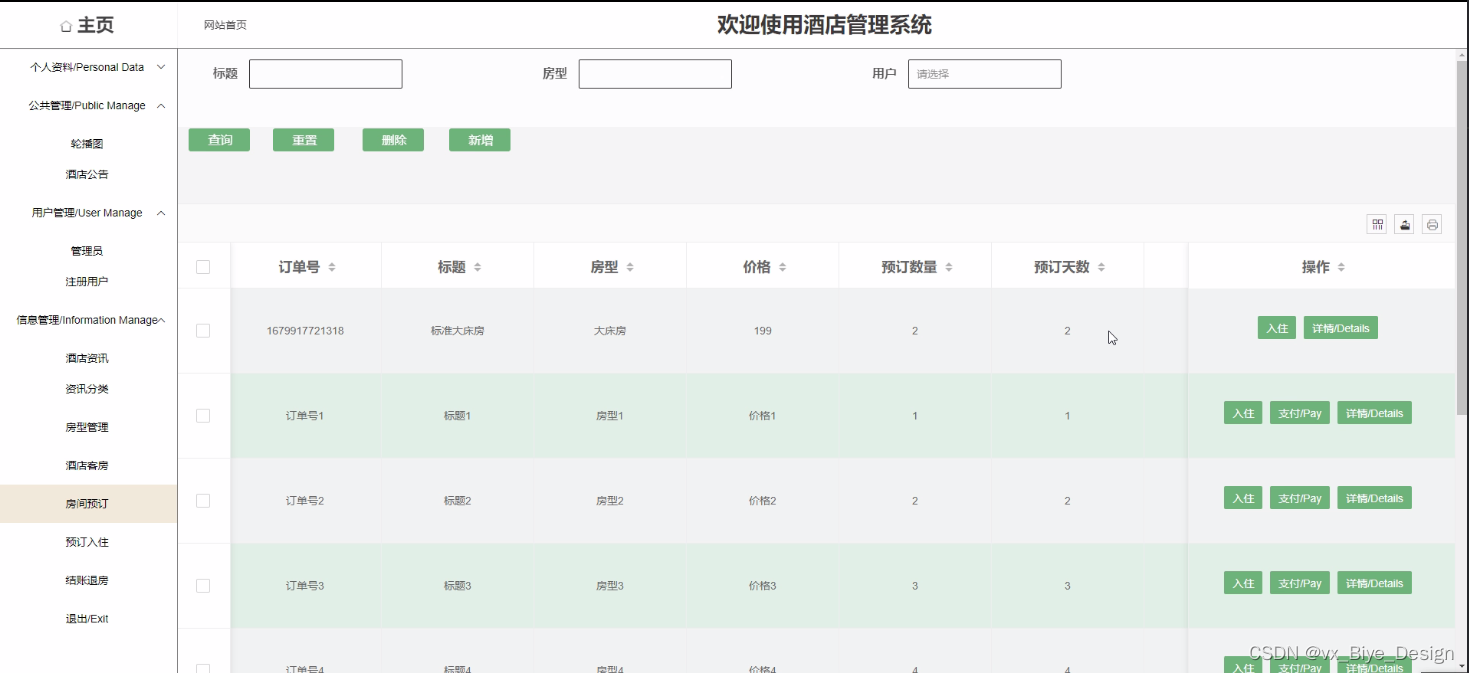Check the 订单号1 row checkbox
This screenshot has width=1469, height=673.
(203, 416)
